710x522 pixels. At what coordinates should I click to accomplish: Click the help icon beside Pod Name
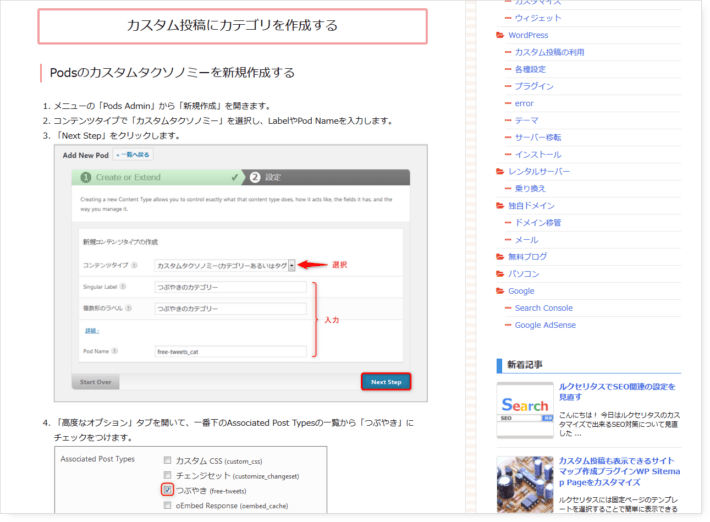pos(114,351)
